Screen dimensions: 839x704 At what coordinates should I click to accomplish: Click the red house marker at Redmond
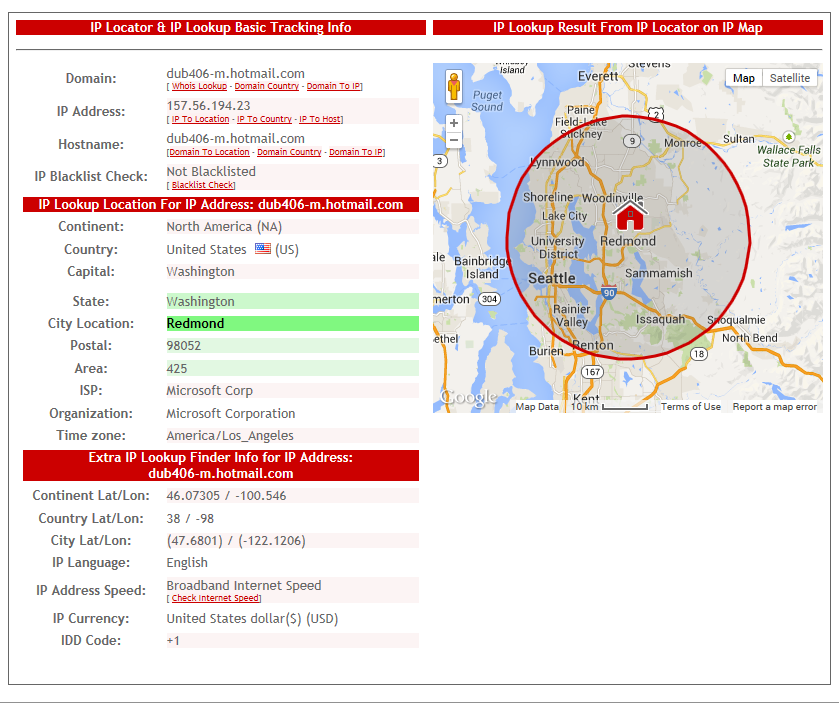[630, 216]
